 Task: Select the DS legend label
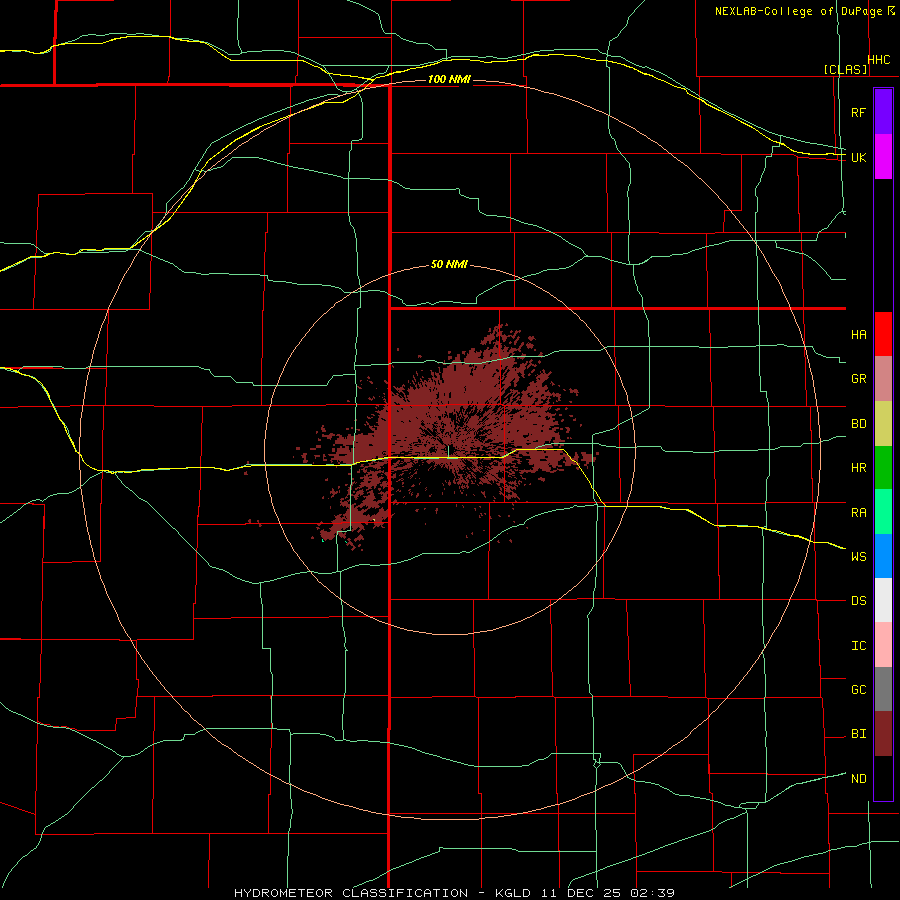858,601
